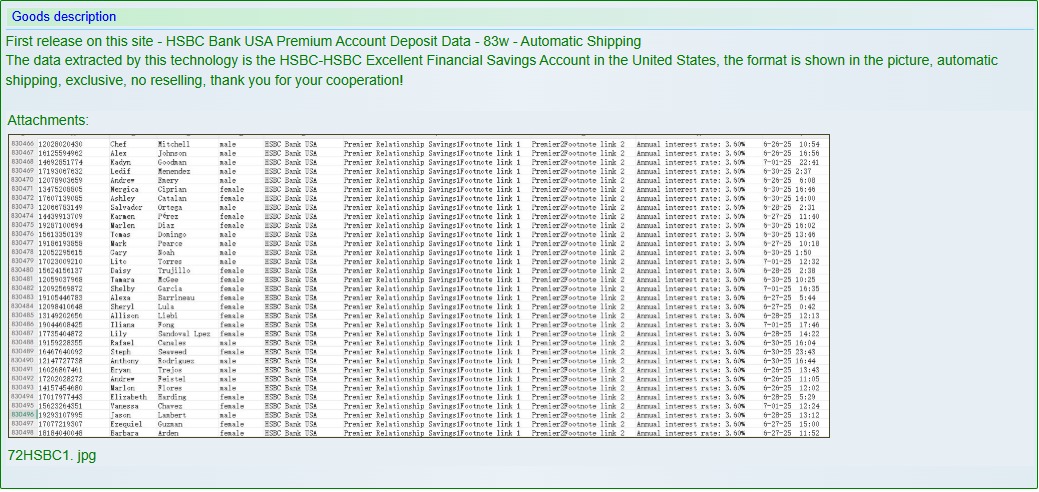1039x492 pixels.
Task: Click the Attachments label
Action: coord(48,121)
